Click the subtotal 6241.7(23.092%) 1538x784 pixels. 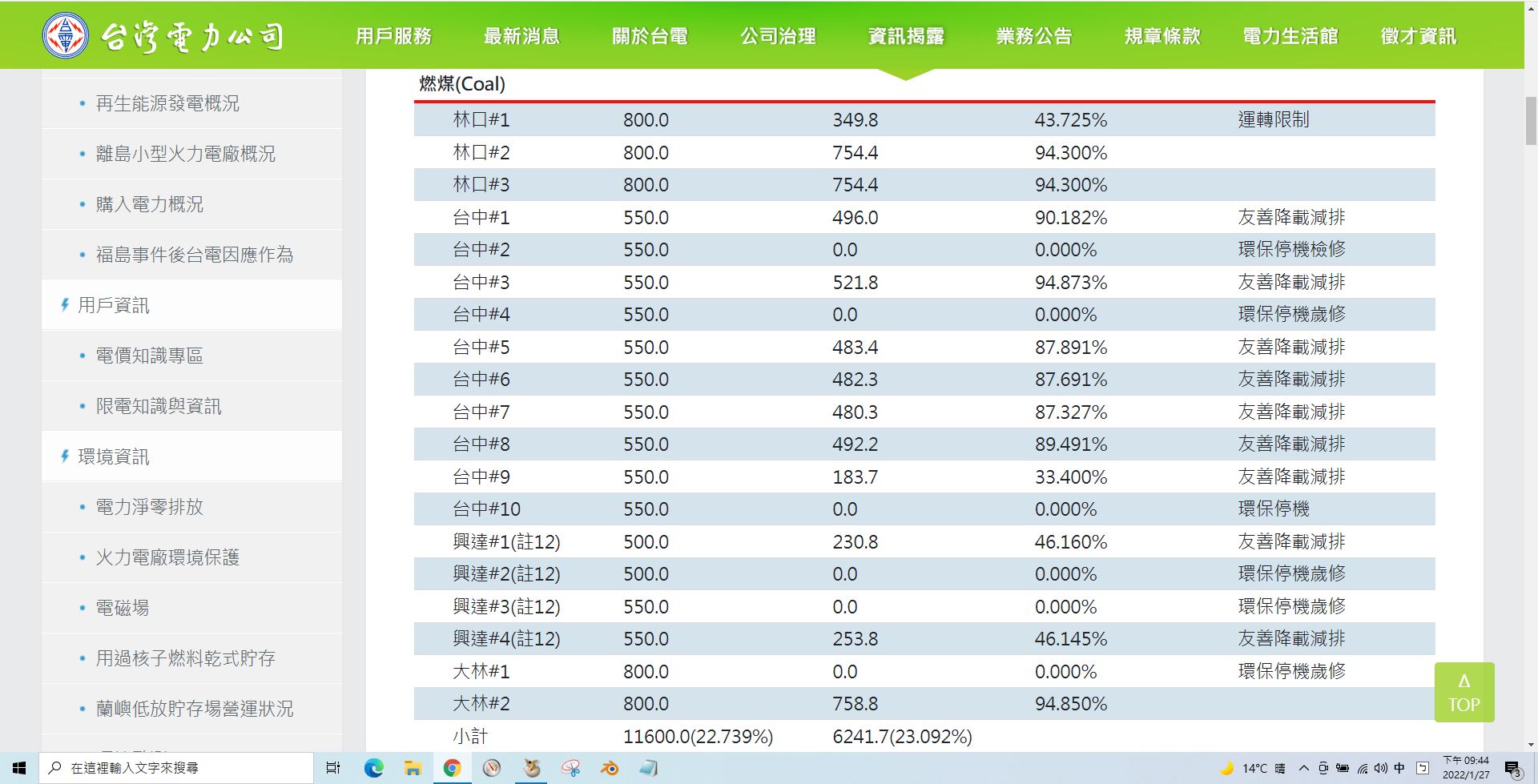(x=902, y=737)
